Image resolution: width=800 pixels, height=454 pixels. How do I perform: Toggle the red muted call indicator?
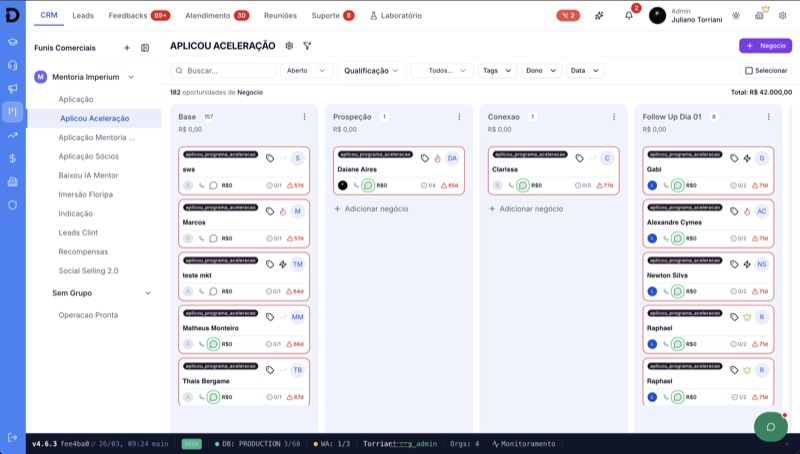pos(568,15)
